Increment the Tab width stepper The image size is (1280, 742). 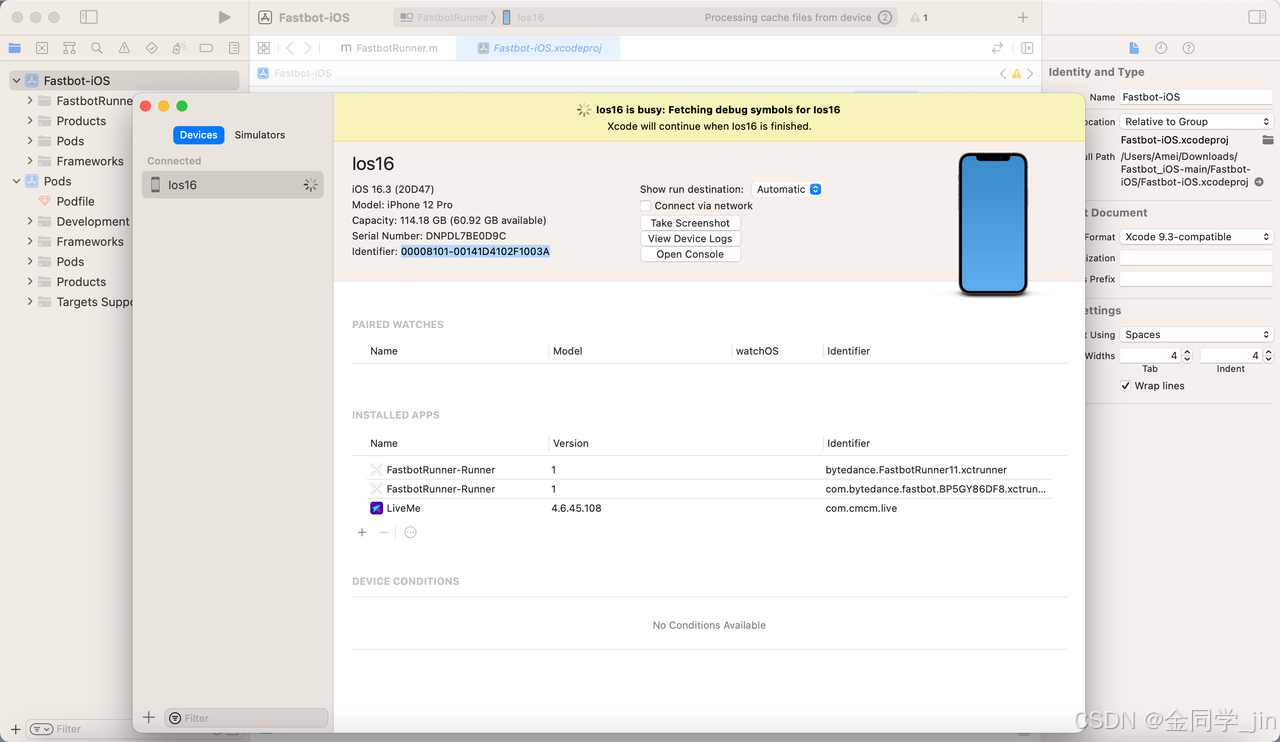click(x=1187, y=352)
